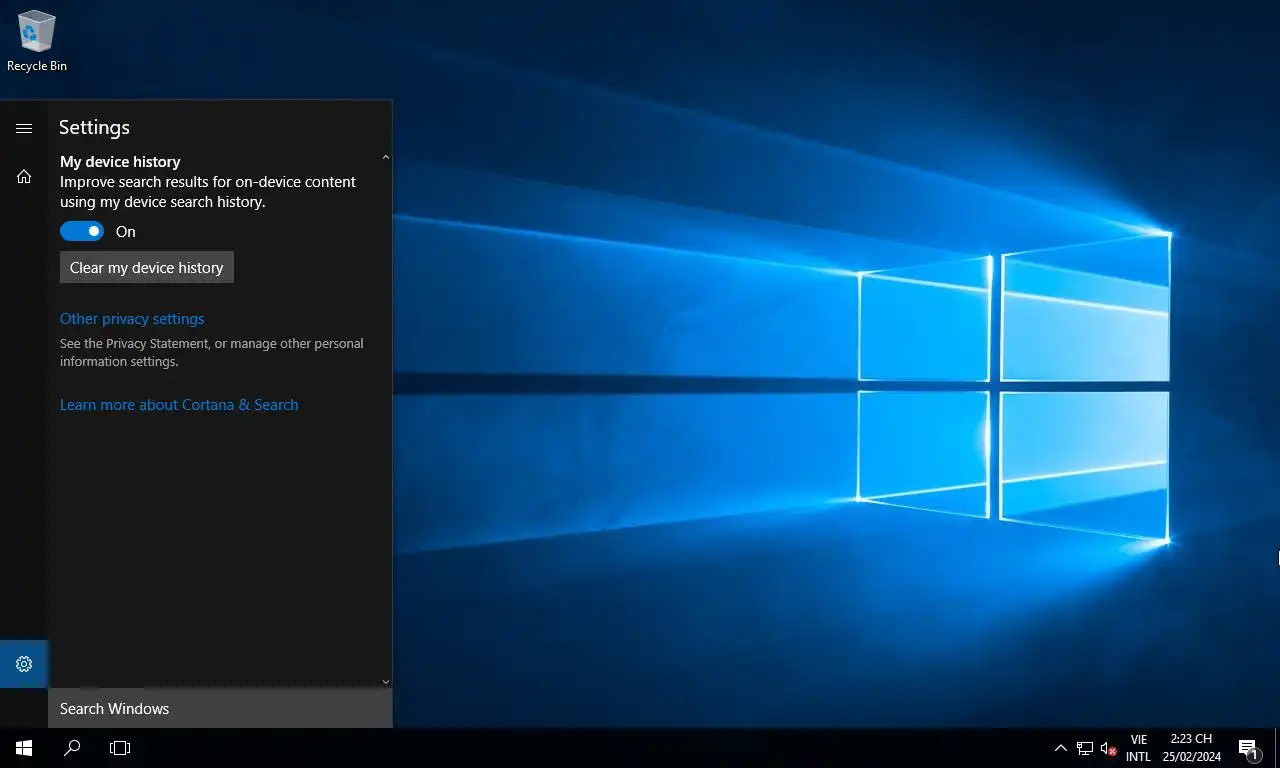This screenshot has width=1280, height=768.
Task: Click the taskbar Search magnifier icon
Action: [x=72, y=747]
